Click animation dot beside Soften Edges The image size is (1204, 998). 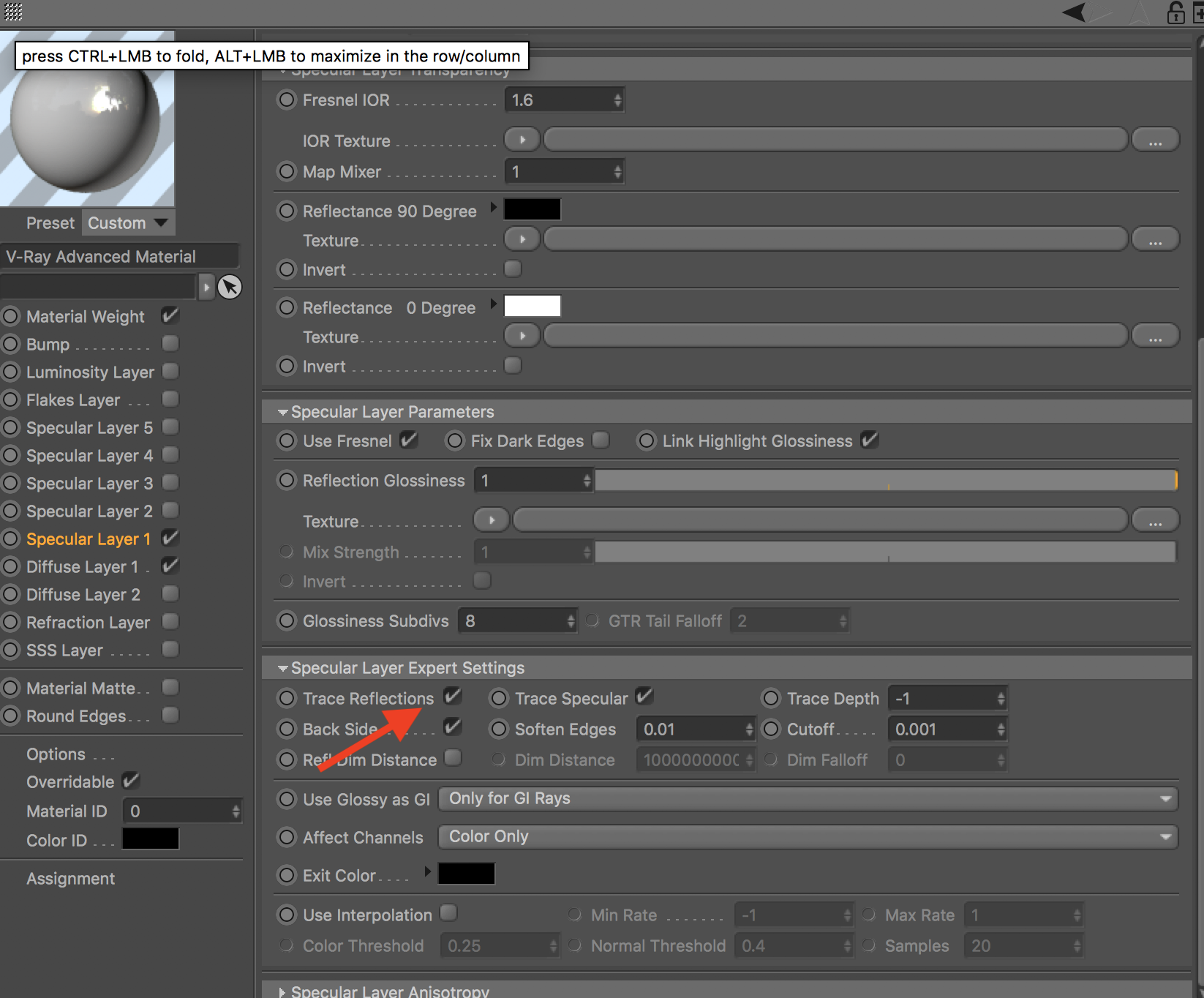click(499, 729)
